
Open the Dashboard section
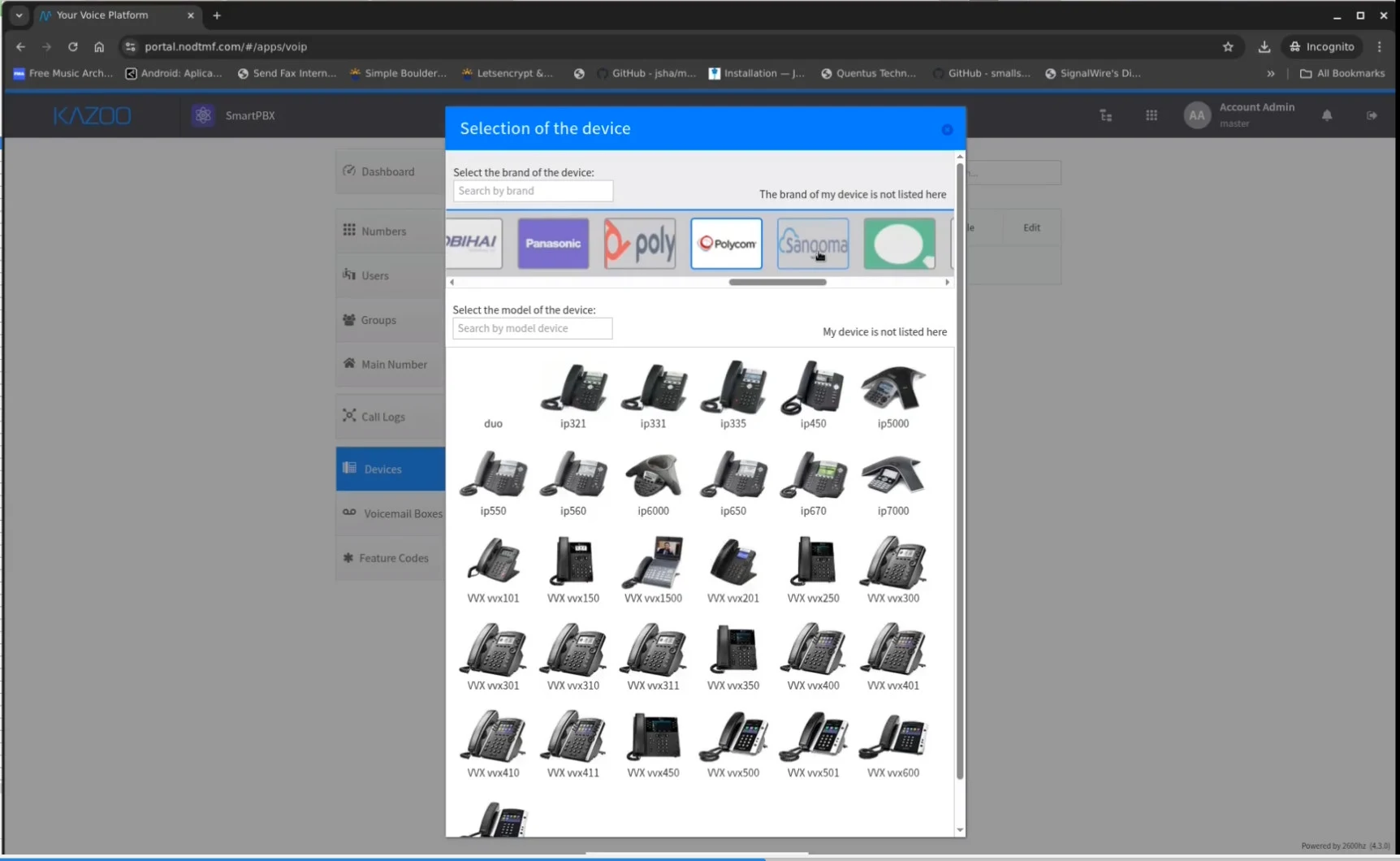[x=391, y=171]
